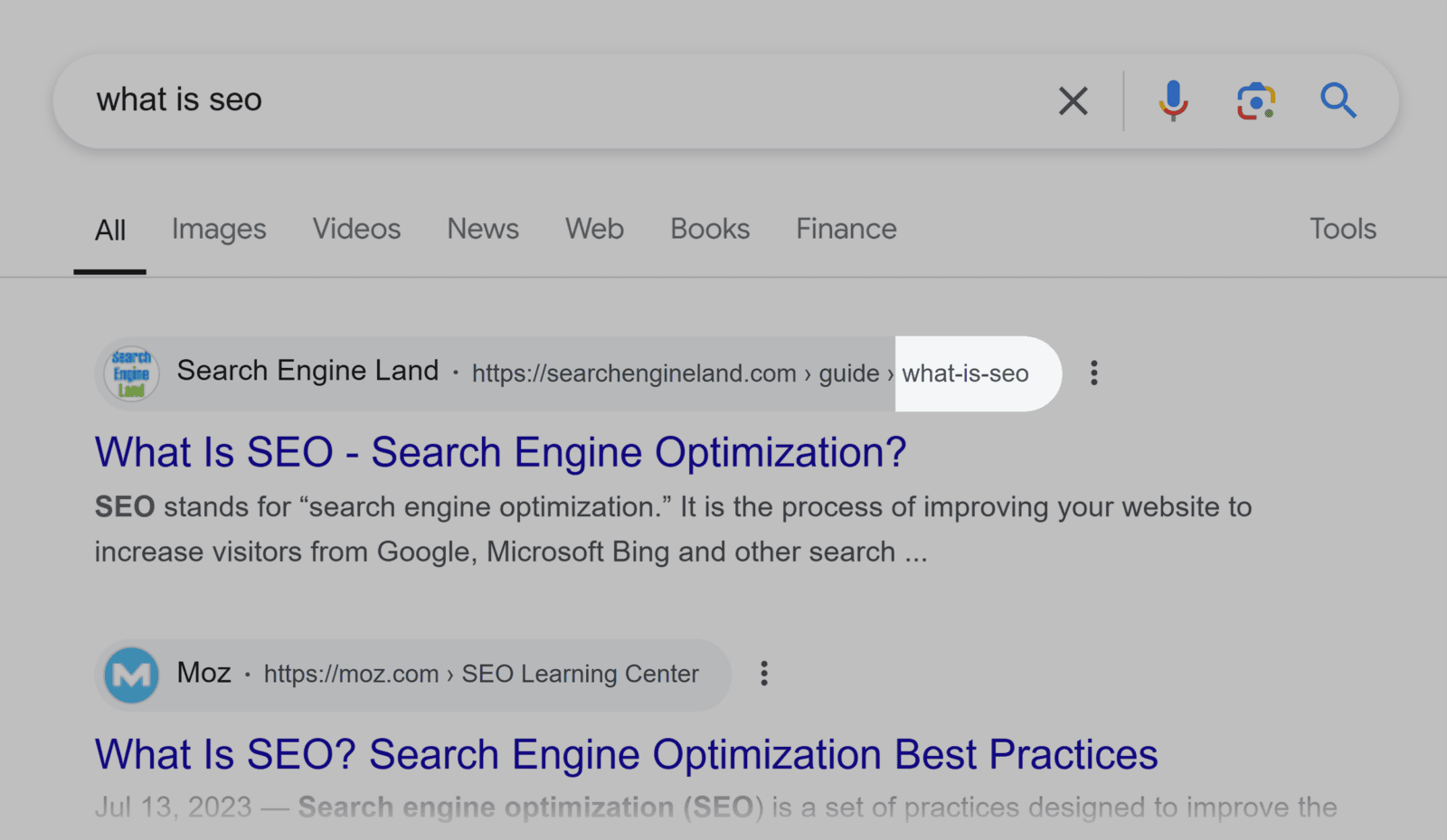Click the 'what-is-seo' breadcrumb link
The width and height of the screenshot is (1447, 840).
point(965,373)
